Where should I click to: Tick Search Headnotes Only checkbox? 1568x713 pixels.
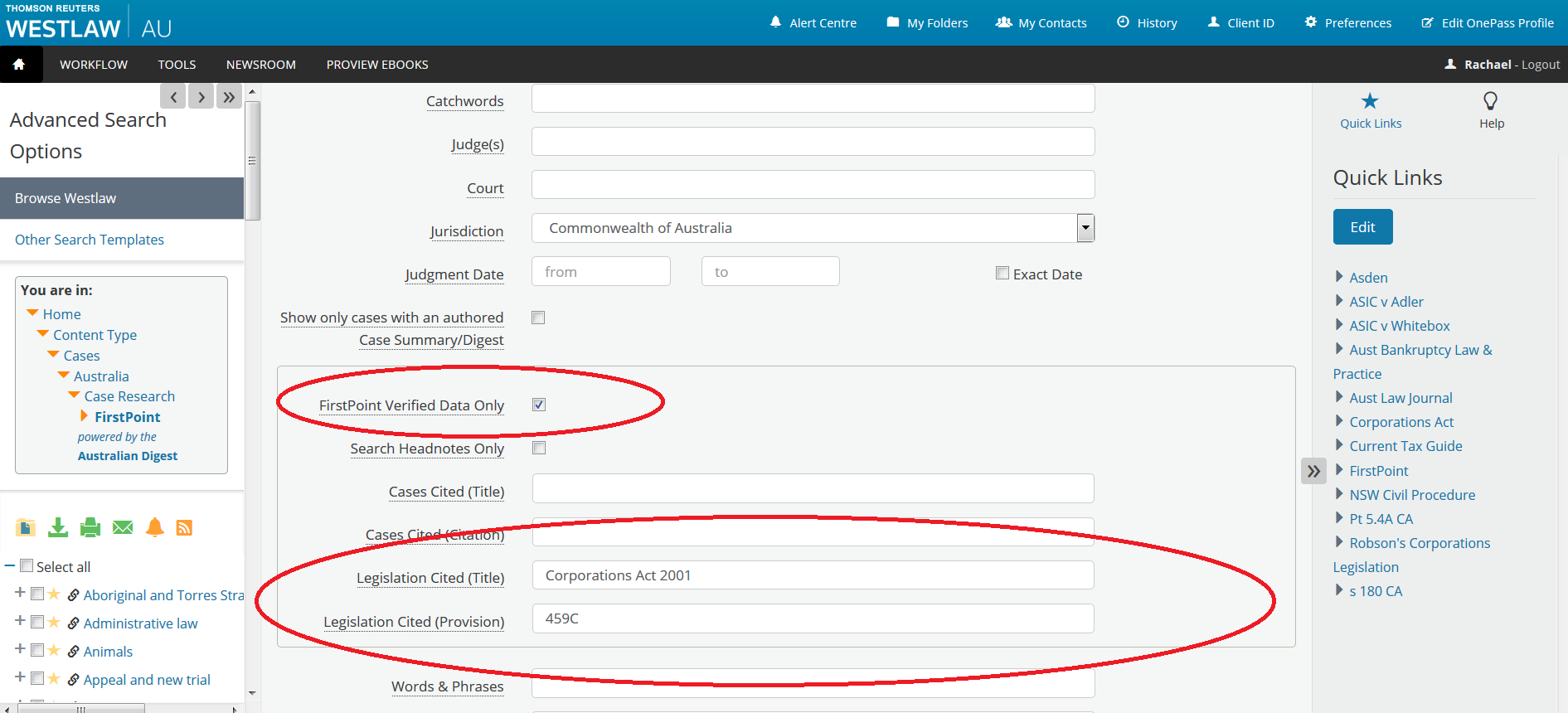point(539,448)
